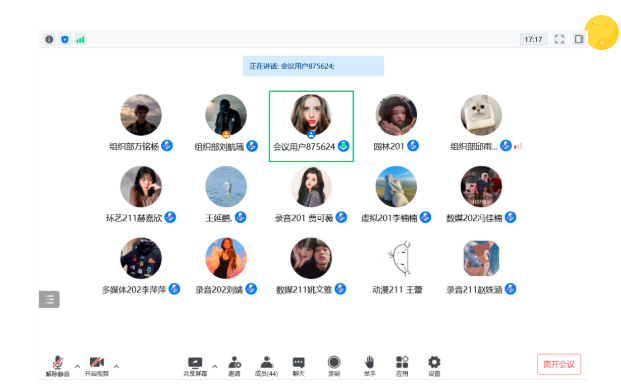Click the blue security shield icon
Screen dimensions: 621x390
click(x=65, y=39)
